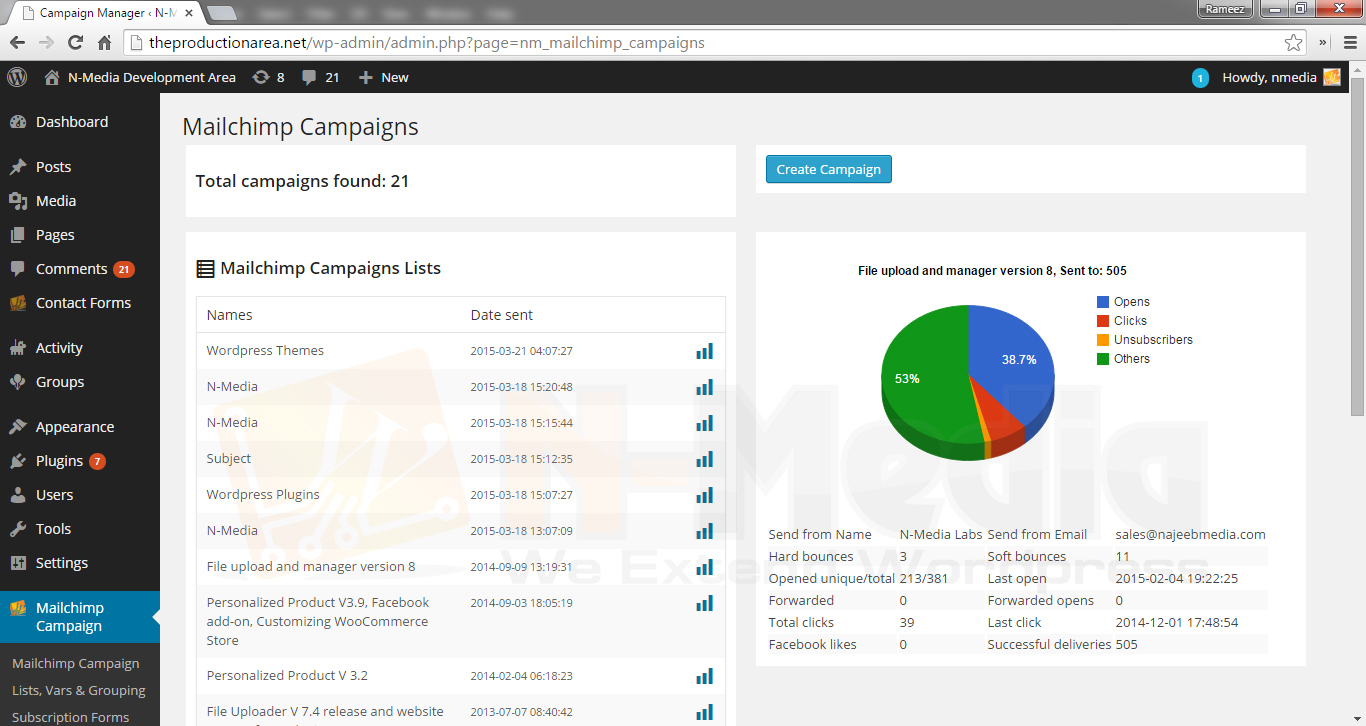Show stats chart for File Uploader V 7.4 campaign
The width and height of the screenshot is (1366, 726).
[x=705, y=712]
